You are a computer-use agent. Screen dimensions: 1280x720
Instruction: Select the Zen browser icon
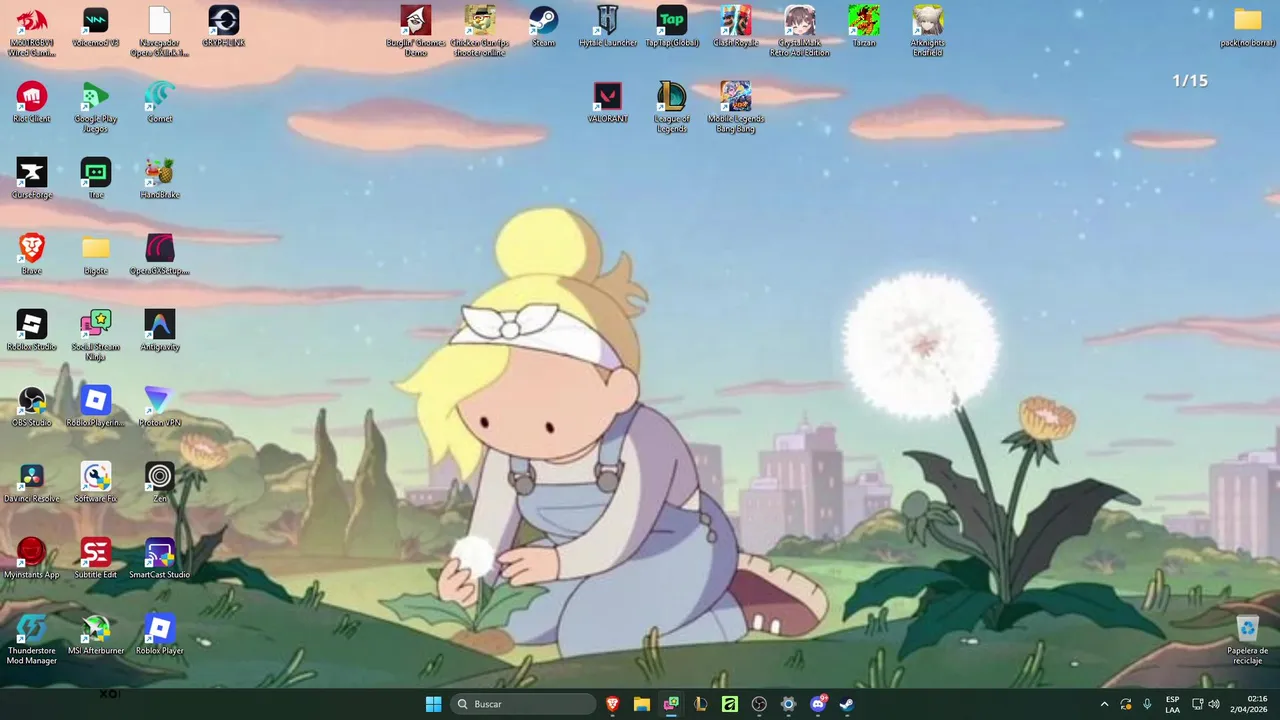tap(160, 483)
